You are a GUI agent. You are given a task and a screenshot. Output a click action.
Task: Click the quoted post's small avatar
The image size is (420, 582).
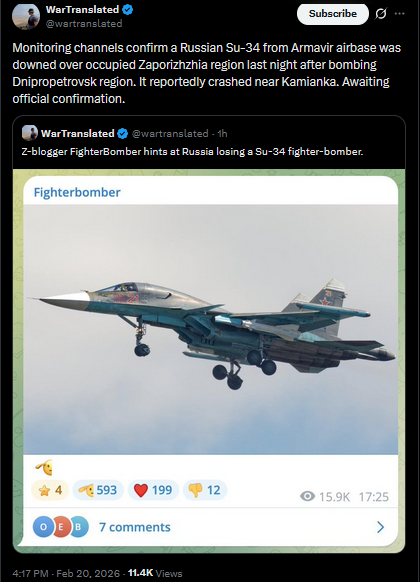click(30, 133)
